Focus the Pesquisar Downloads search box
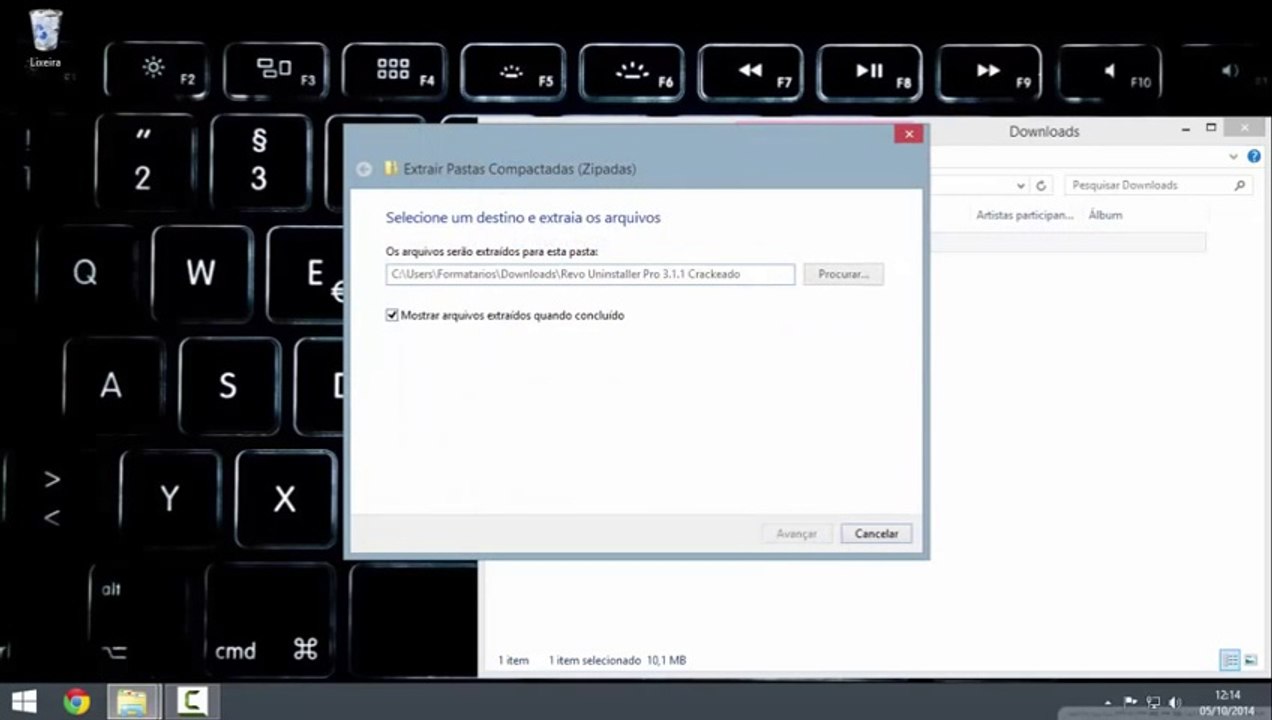 pyautogui.click(x=1158, y=185)
